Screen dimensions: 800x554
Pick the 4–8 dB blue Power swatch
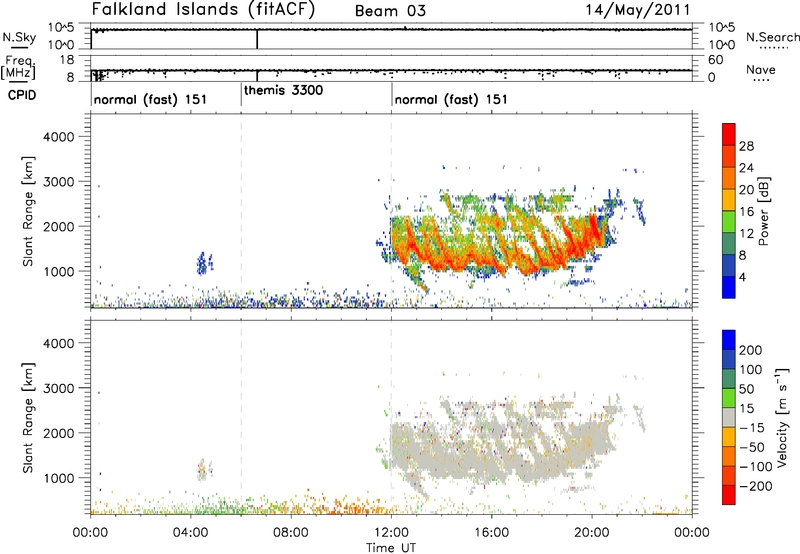(729, 266)
